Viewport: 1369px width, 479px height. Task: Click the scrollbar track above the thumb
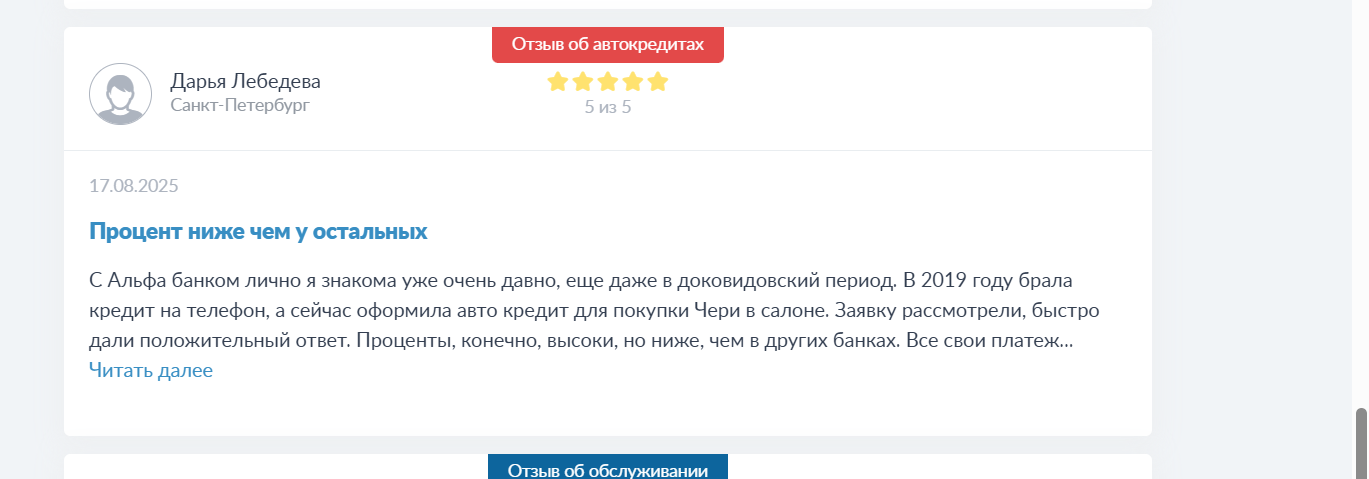[x=1361, y=200]
